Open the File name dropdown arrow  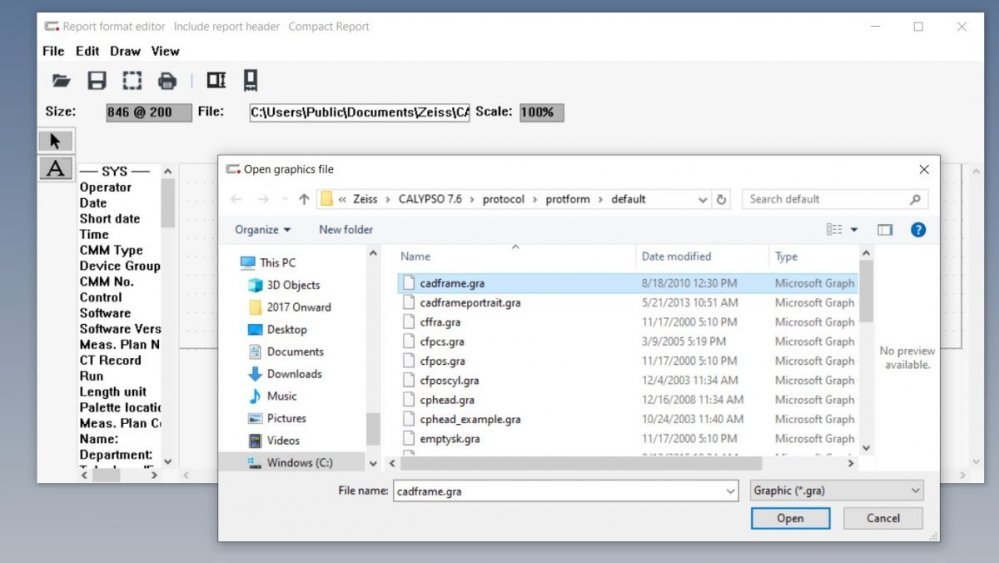click(x=730, y=491)
